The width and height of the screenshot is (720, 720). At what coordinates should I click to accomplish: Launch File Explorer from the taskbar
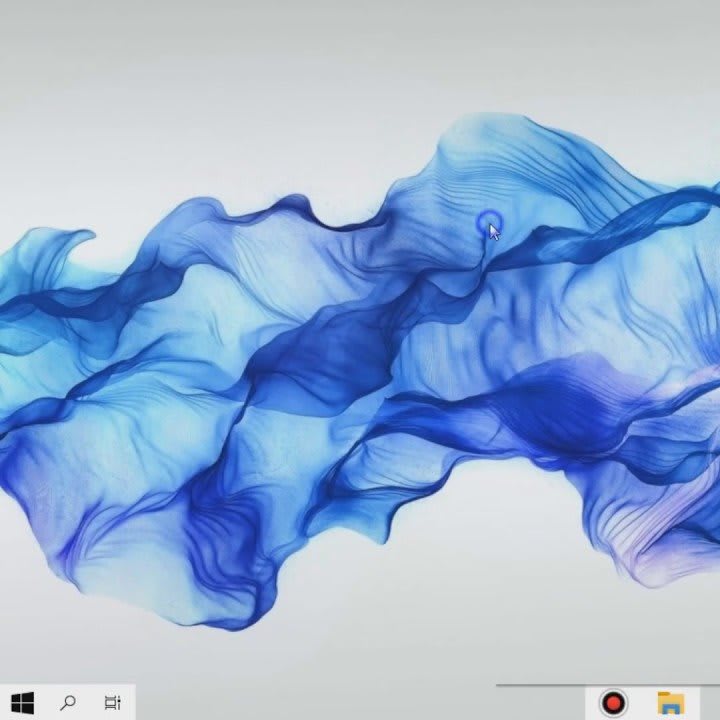(671, 703)
